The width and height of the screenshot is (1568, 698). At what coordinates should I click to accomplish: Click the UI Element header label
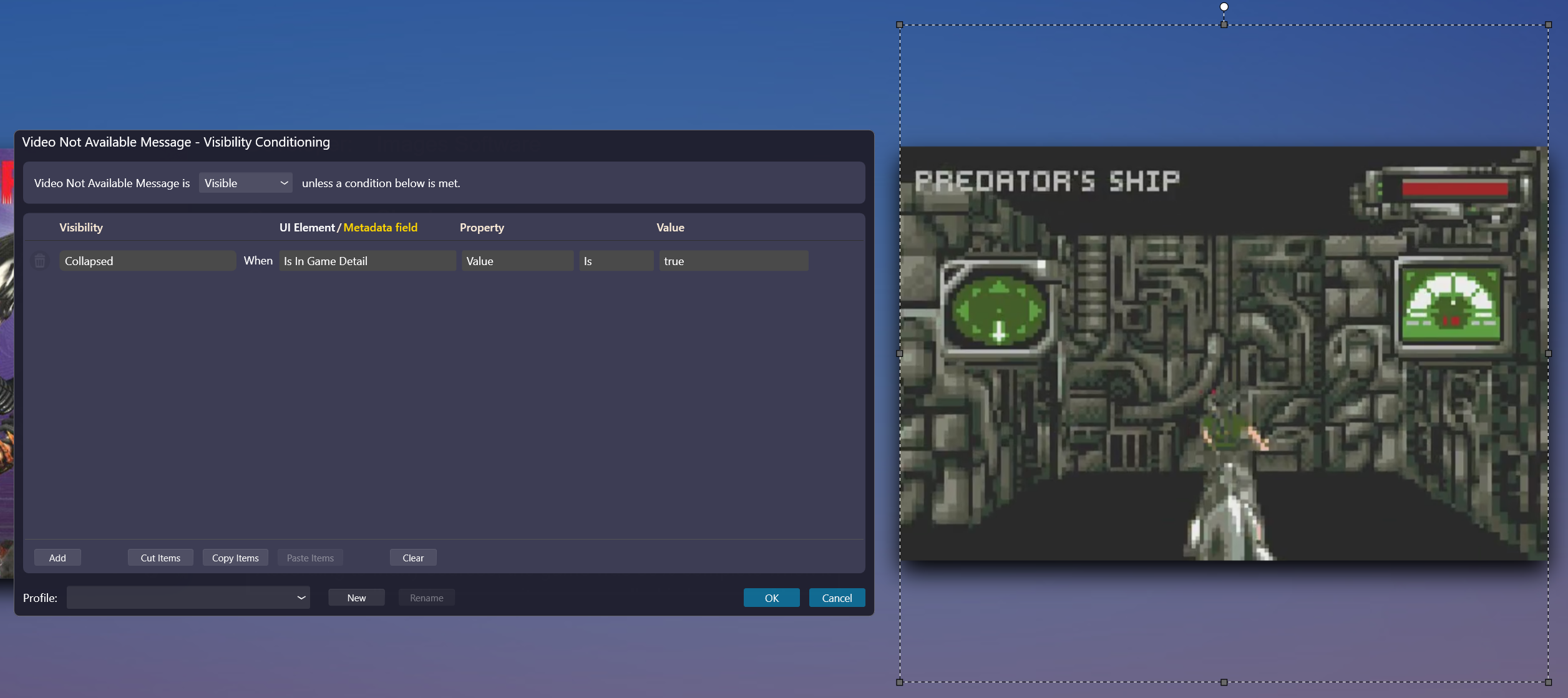coord(307,228)
